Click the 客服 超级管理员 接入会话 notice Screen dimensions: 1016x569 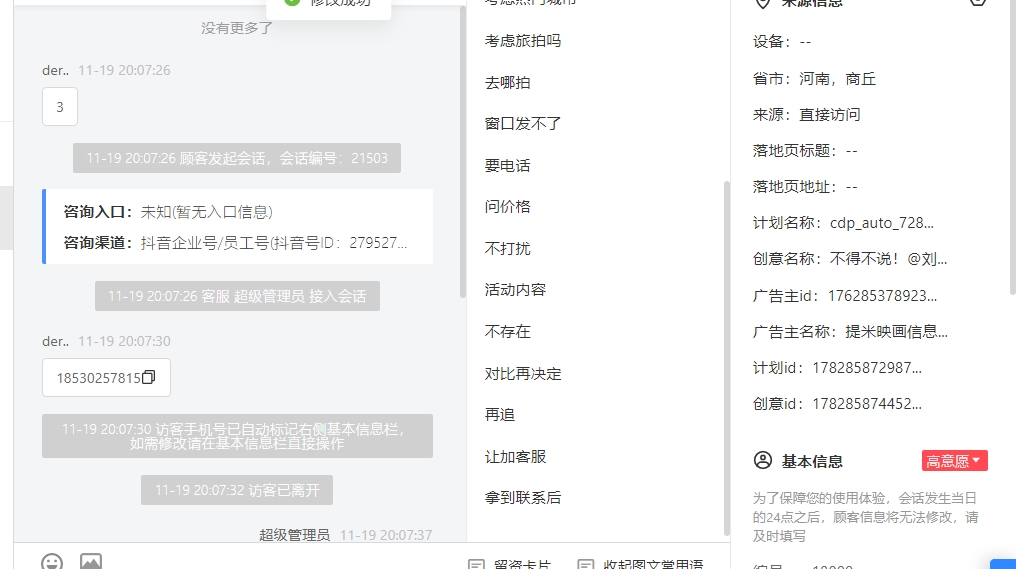[237, 296]
